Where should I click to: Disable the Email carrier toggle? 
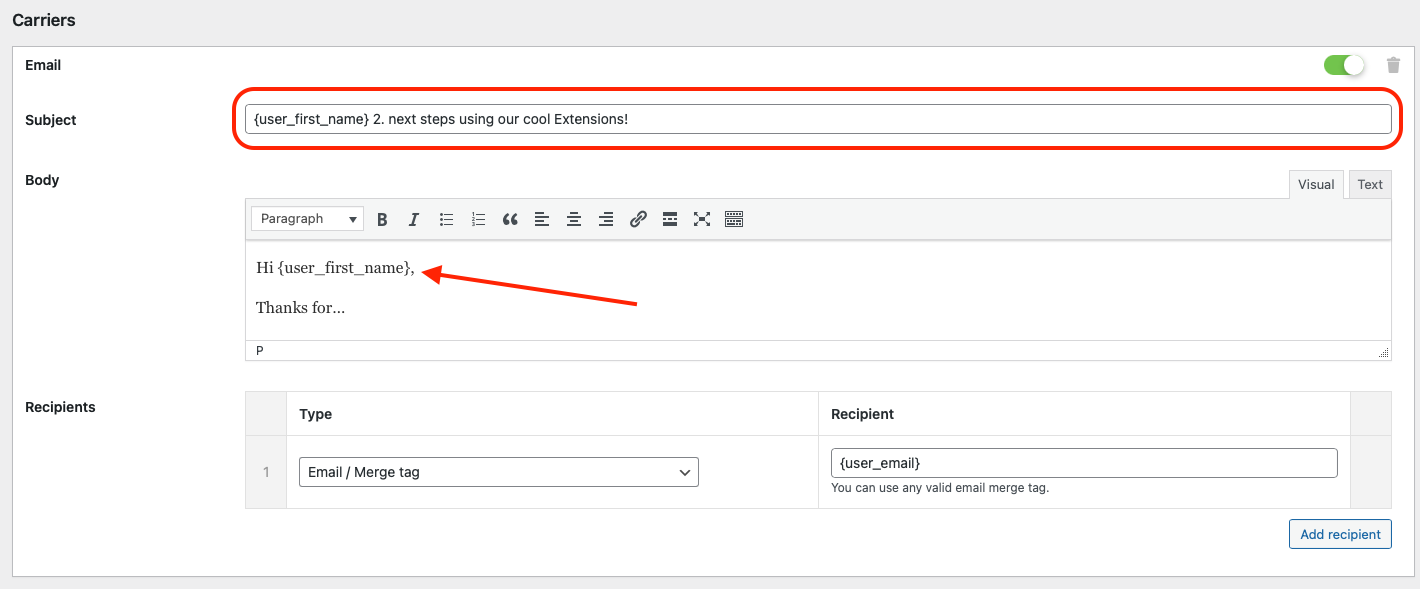pyautogui.click(x=1343, y=64)
